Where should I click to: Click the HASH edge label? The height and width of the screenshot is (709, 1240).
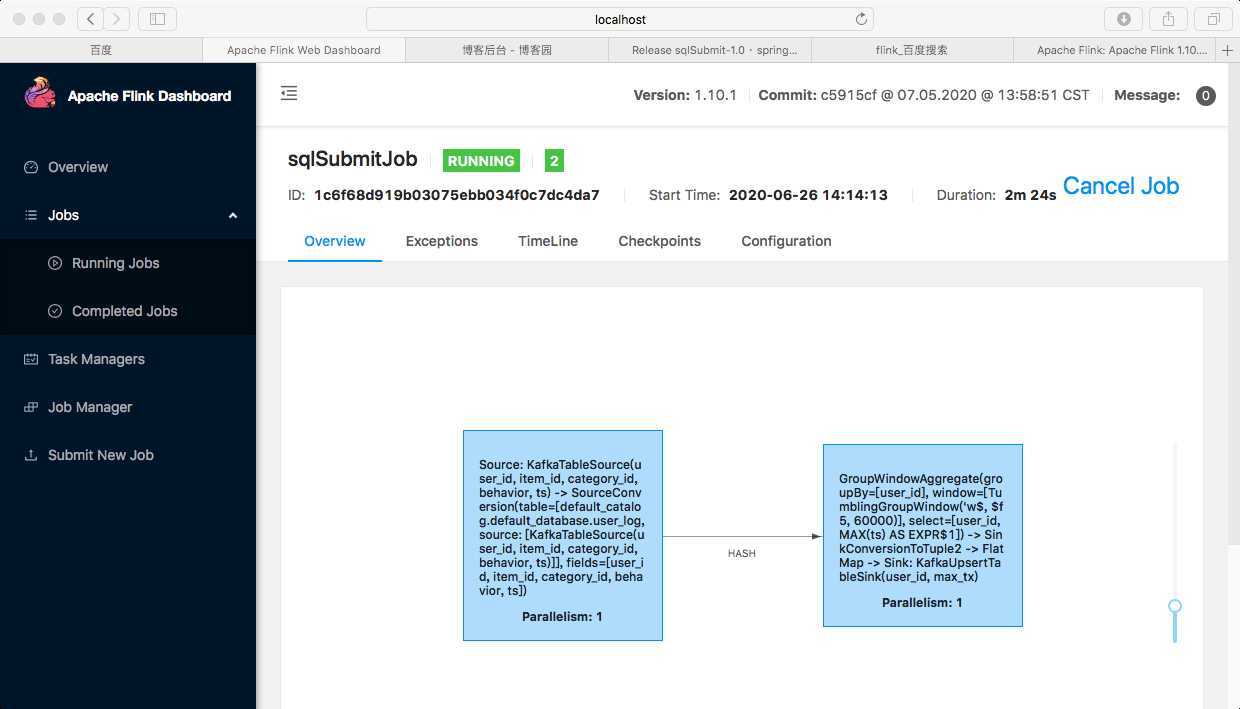(x=742, y=553)
